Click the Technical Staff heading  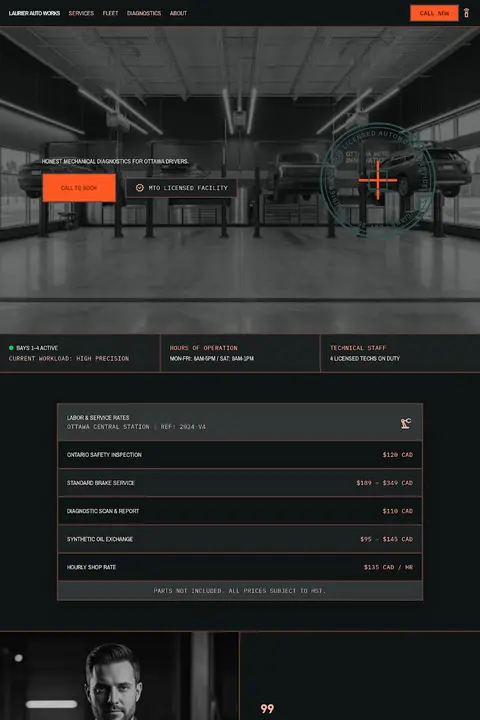tap(358, 348)
